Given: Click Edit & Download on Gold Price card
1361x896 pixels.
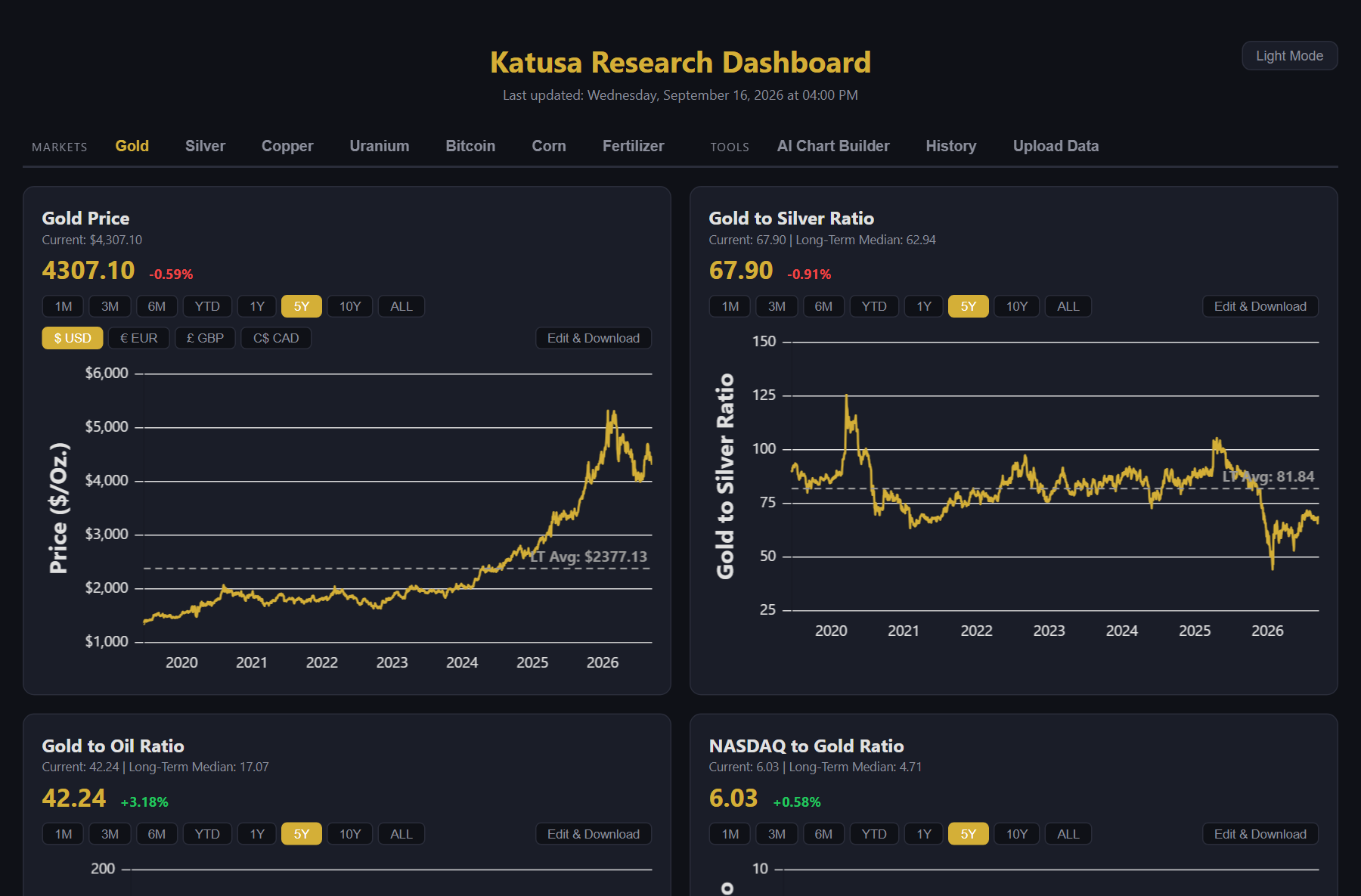Looking at the screenshot, I should [x=594, y=338].
